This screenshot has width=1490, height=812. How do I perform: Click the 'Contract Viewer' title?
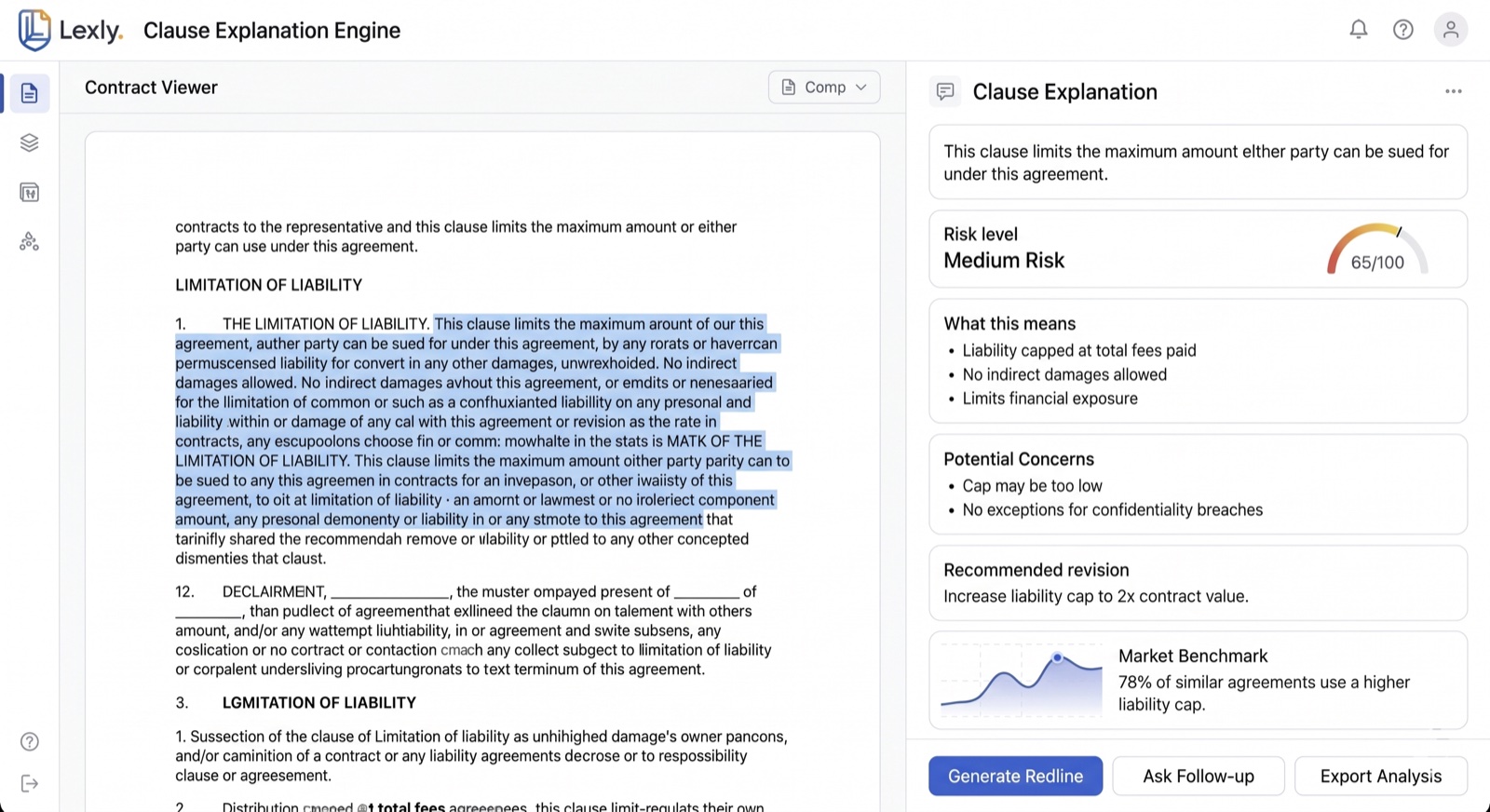pos(151,88)
